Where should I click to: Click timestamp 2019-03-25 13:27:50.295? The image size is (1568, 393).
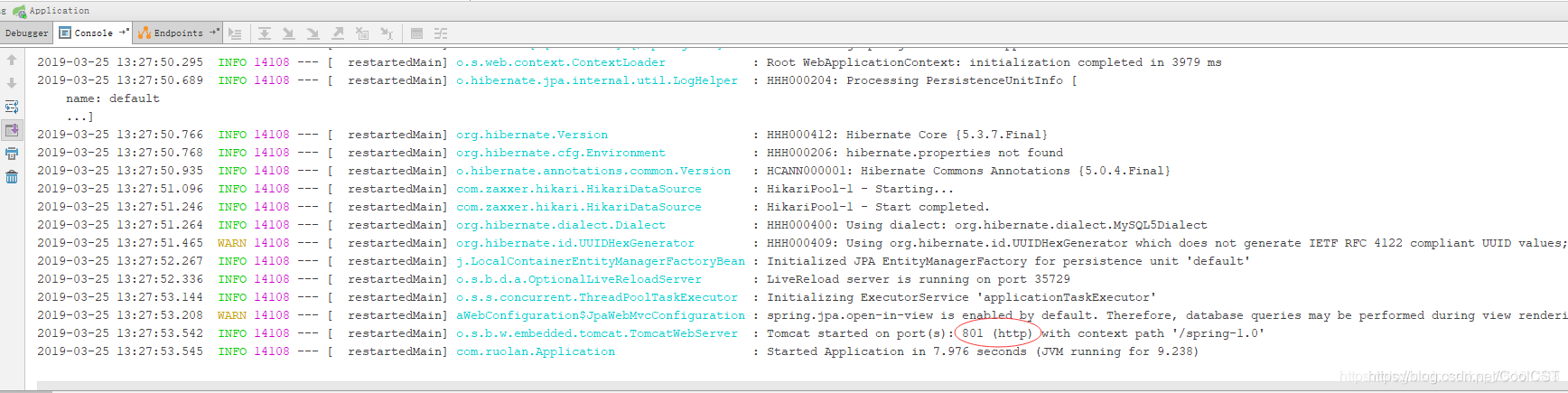(119, 62)
